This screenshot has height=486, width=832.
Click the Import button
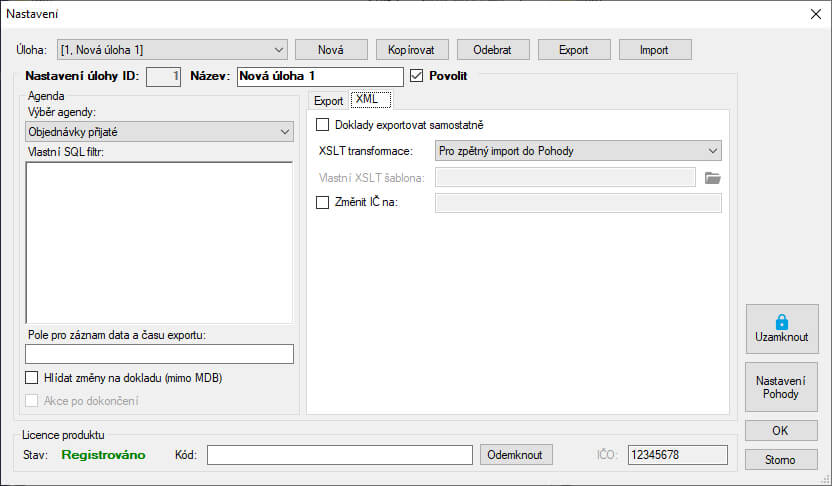tap(655, 49)
